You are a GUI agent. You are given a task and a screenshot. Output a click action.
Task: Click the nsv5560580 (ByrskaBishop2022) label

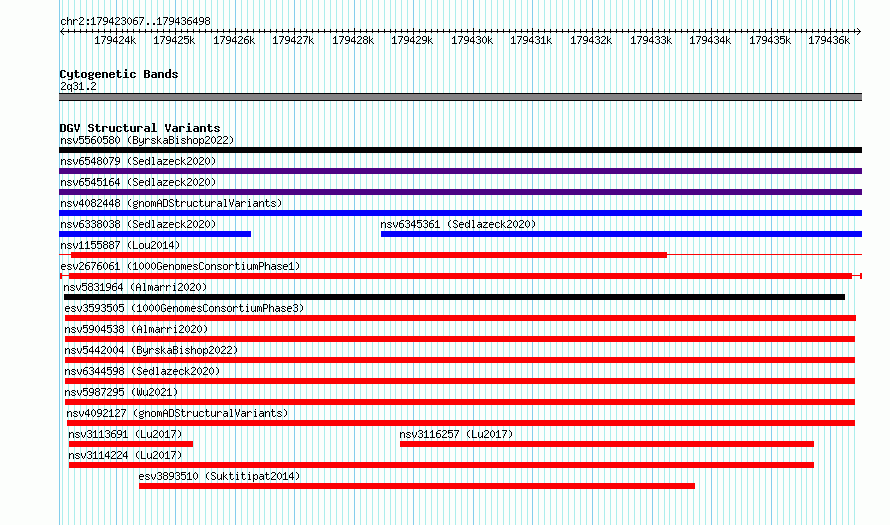tap(147, 140)
